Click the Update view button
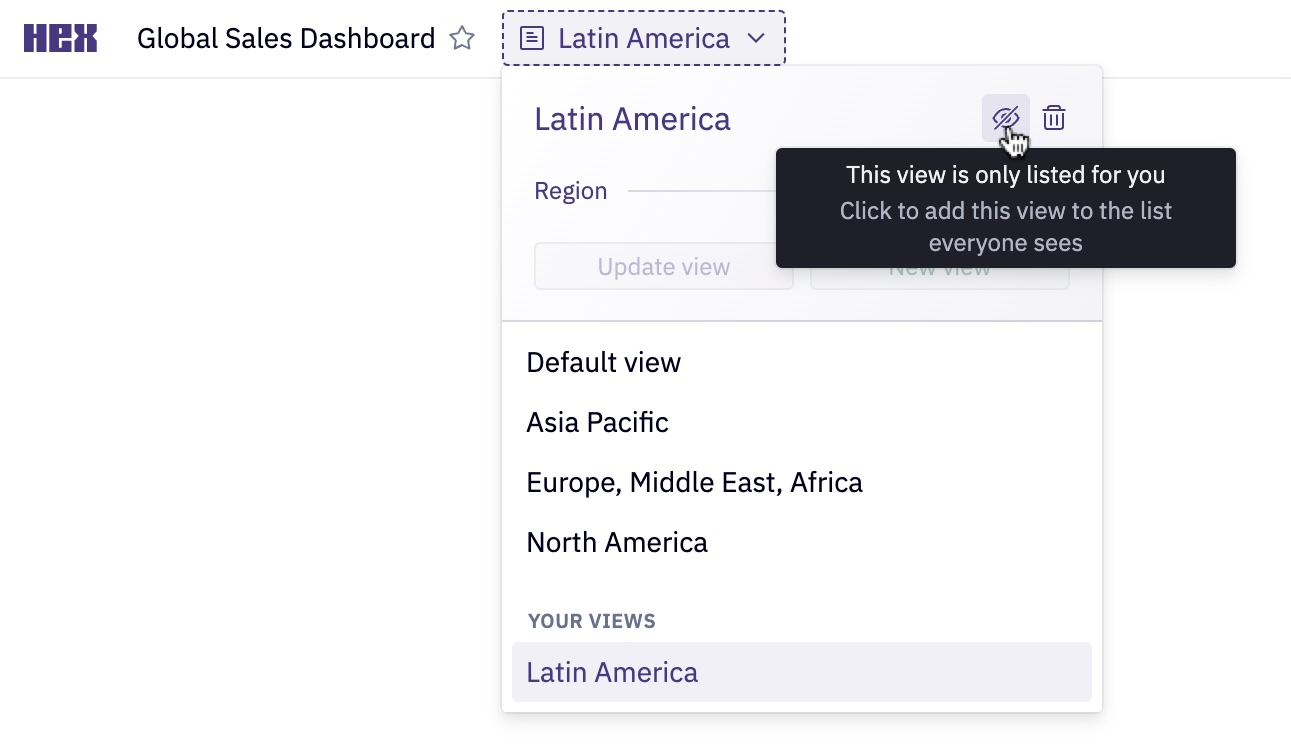The image size is (1291, 748). coord(663,267)
